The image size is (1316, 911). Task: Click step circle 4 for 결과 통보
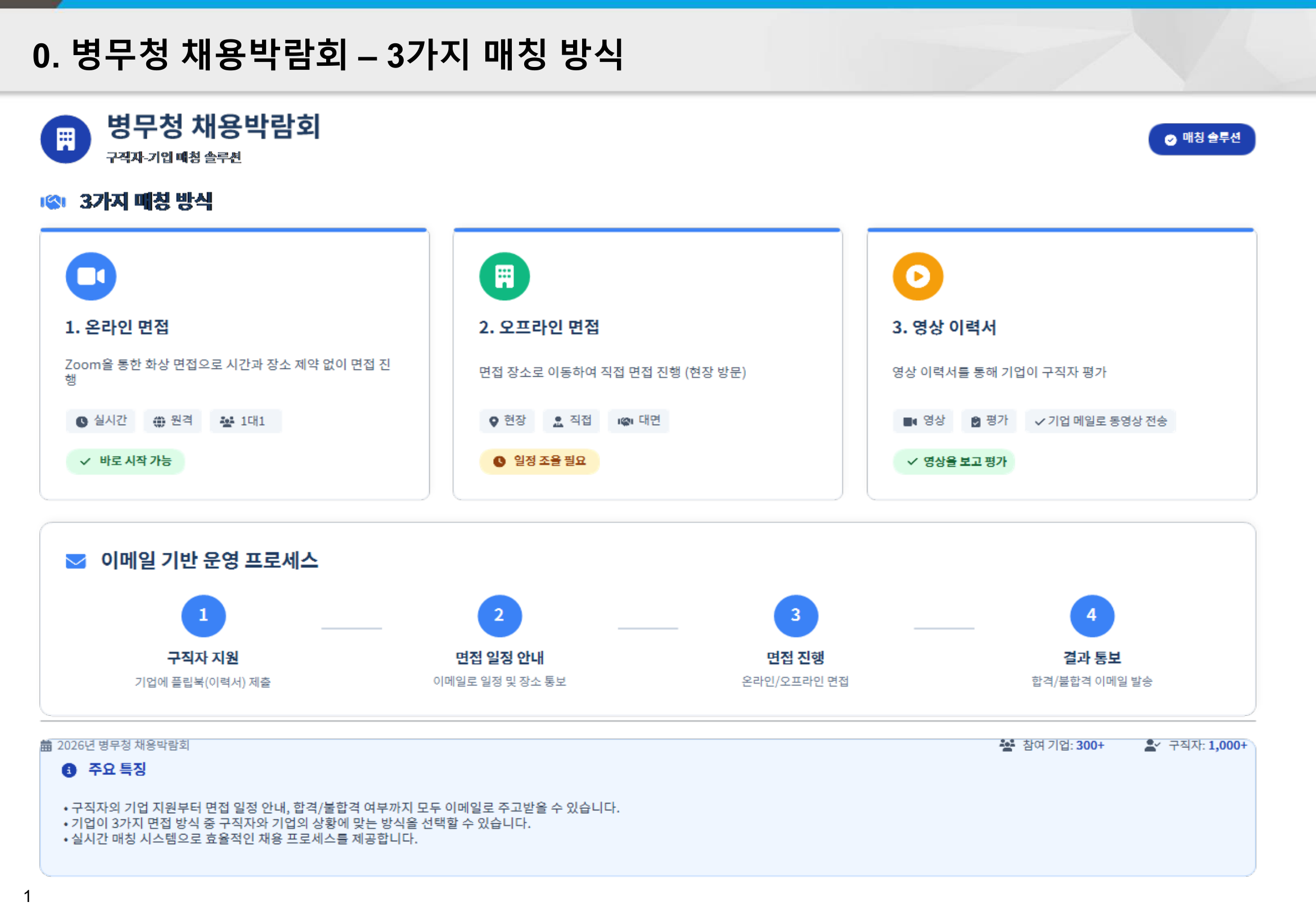pos(1092,615)
